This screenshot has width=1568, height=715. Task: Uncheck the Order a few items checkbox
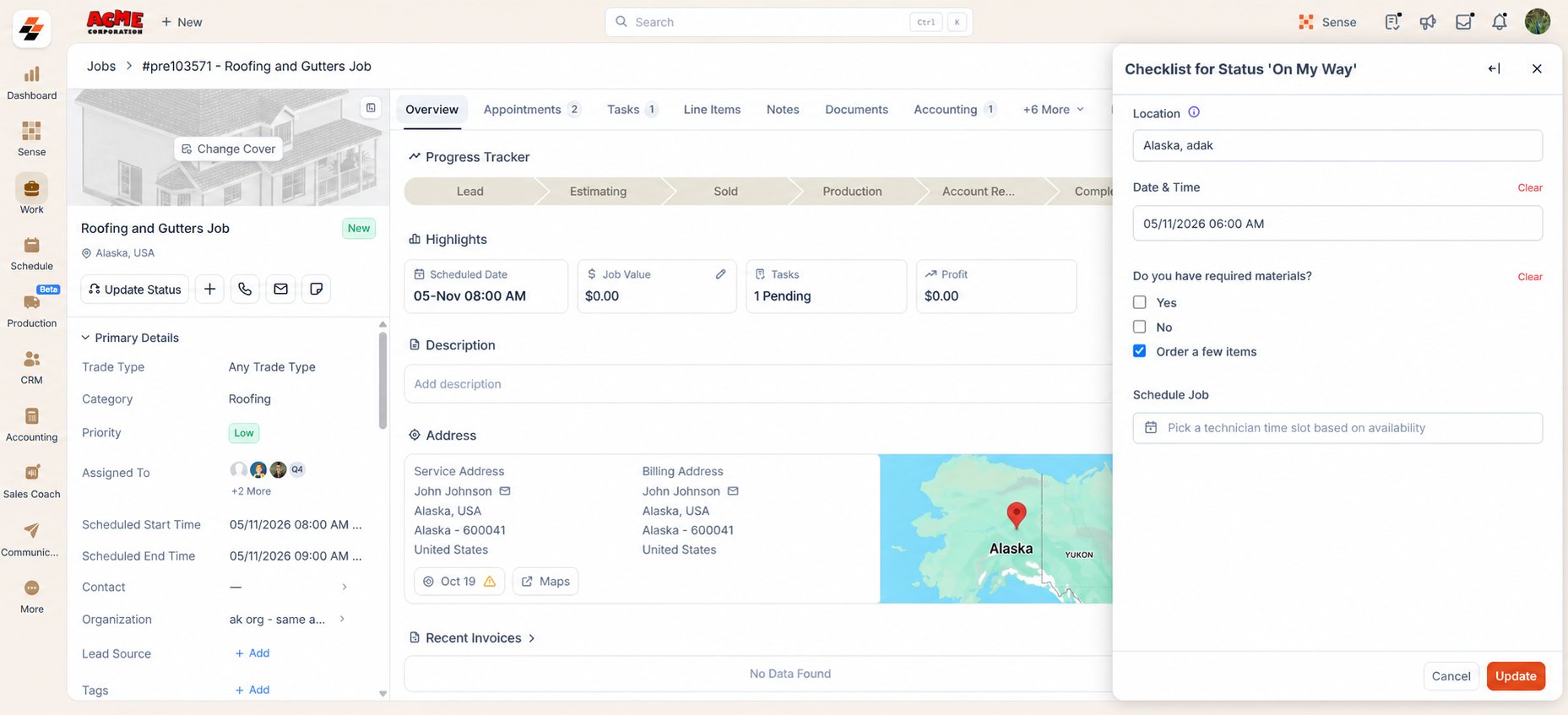click(x=1140, y=351)
